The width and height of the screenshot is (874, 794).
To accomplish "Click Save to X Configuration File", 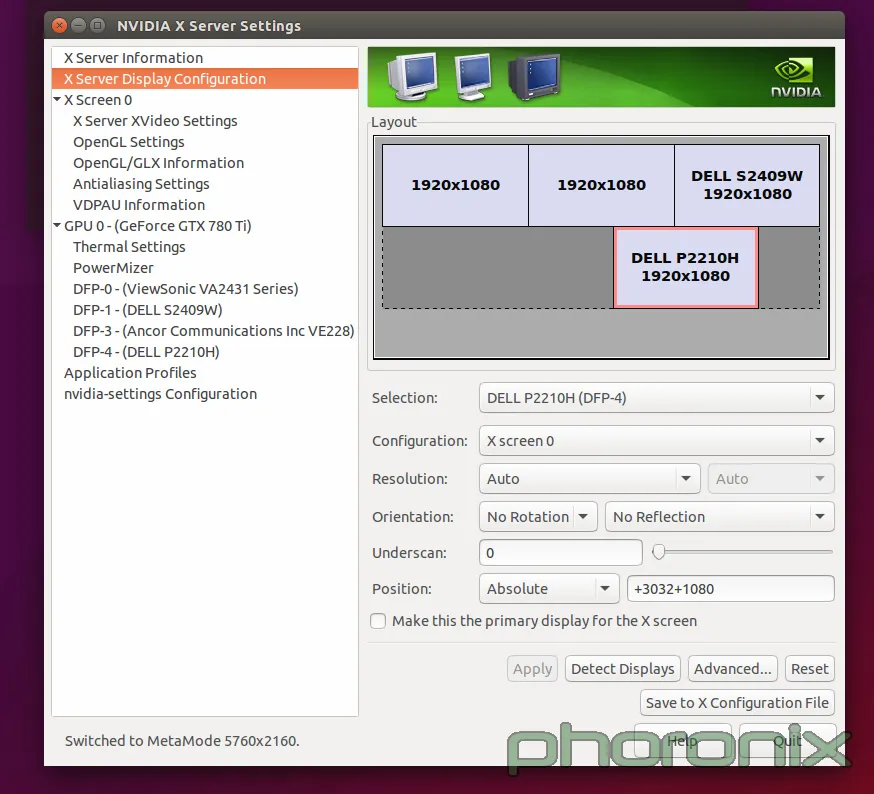I will click(x=737, y=703).
